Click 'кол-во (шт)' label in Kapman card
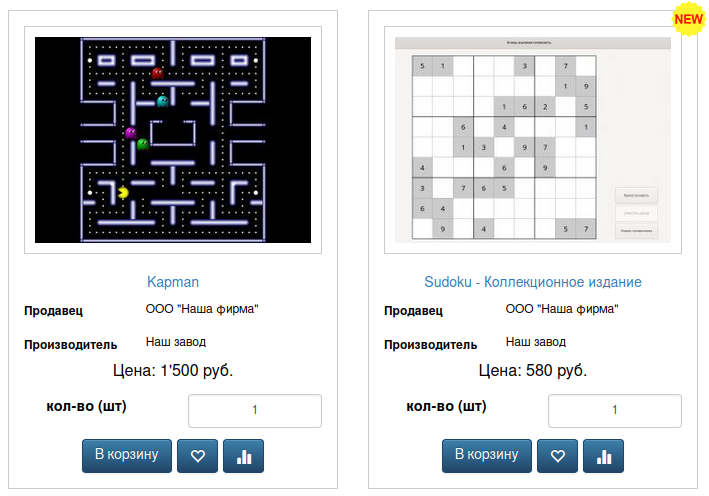709x496 pixels. (x=86, y=406)
